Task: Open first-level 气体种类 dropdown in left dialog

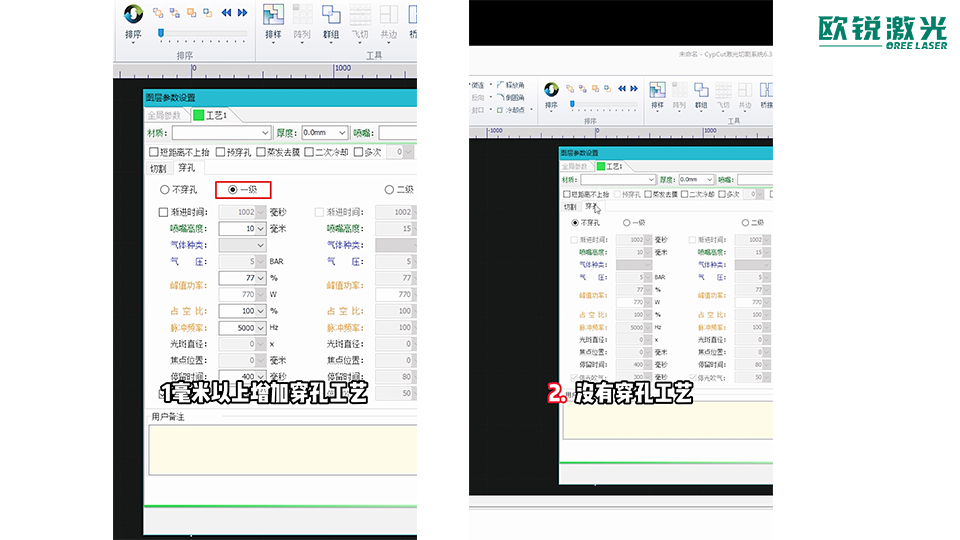Action: (x=242, y=245)
